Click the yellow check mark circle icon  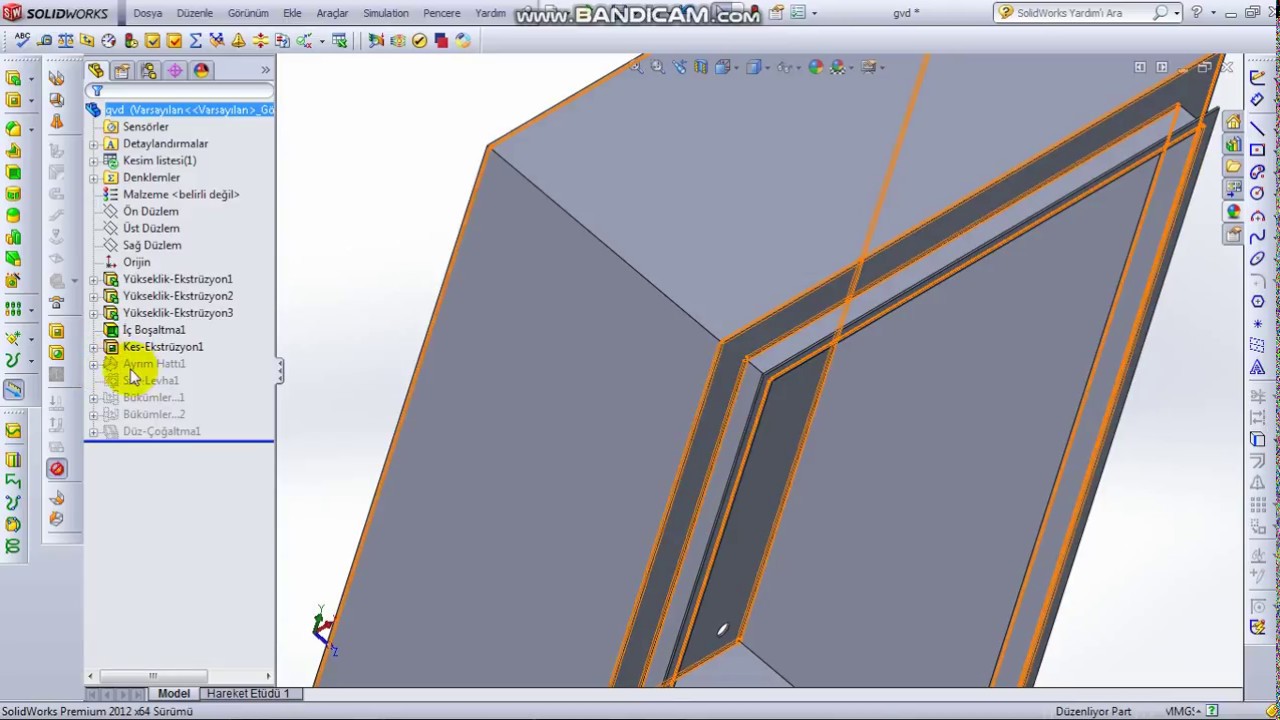pos(419,41)
